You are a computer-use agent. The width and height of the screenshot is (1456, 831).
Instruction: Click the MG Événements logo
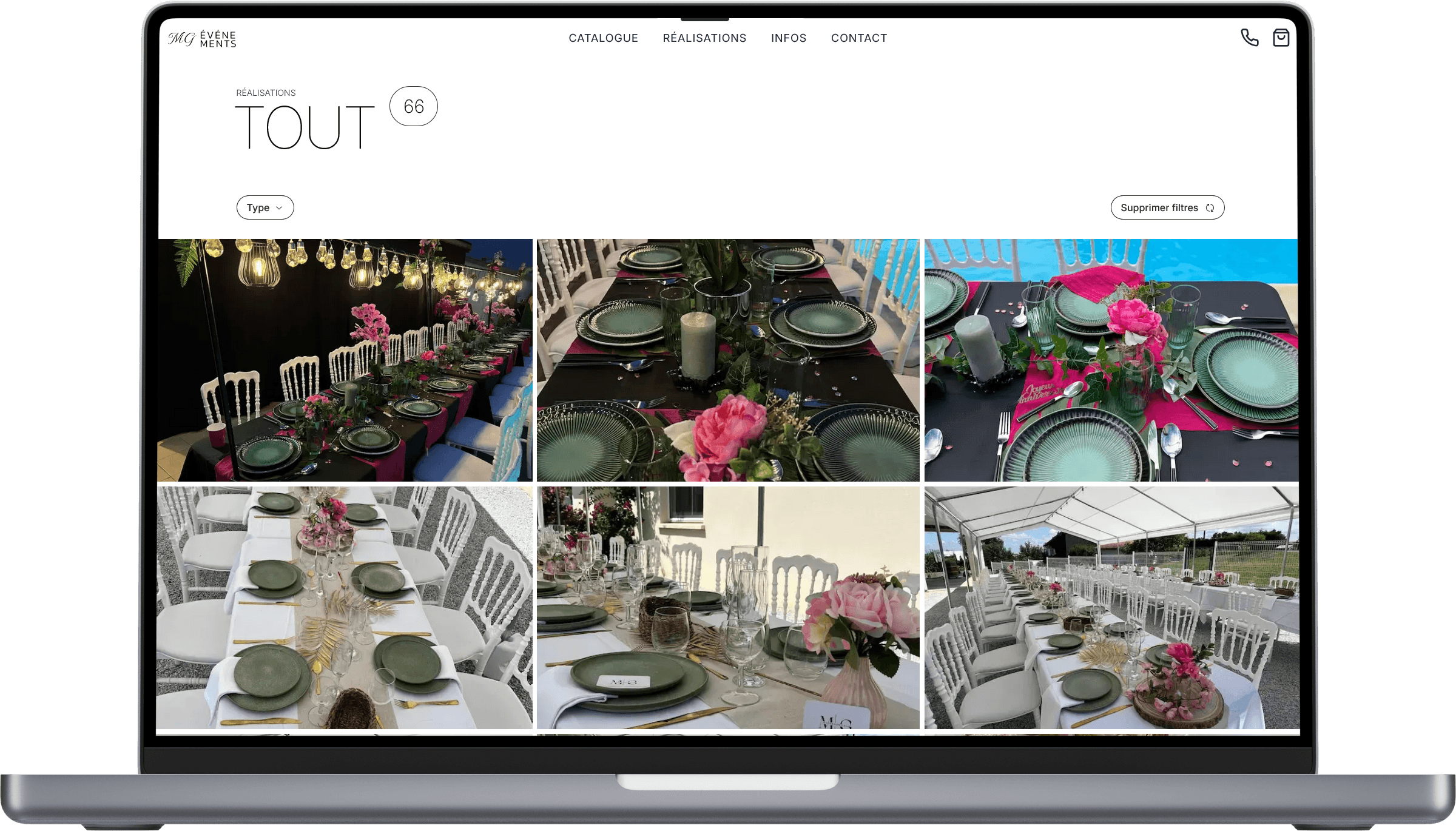[202, 39]
